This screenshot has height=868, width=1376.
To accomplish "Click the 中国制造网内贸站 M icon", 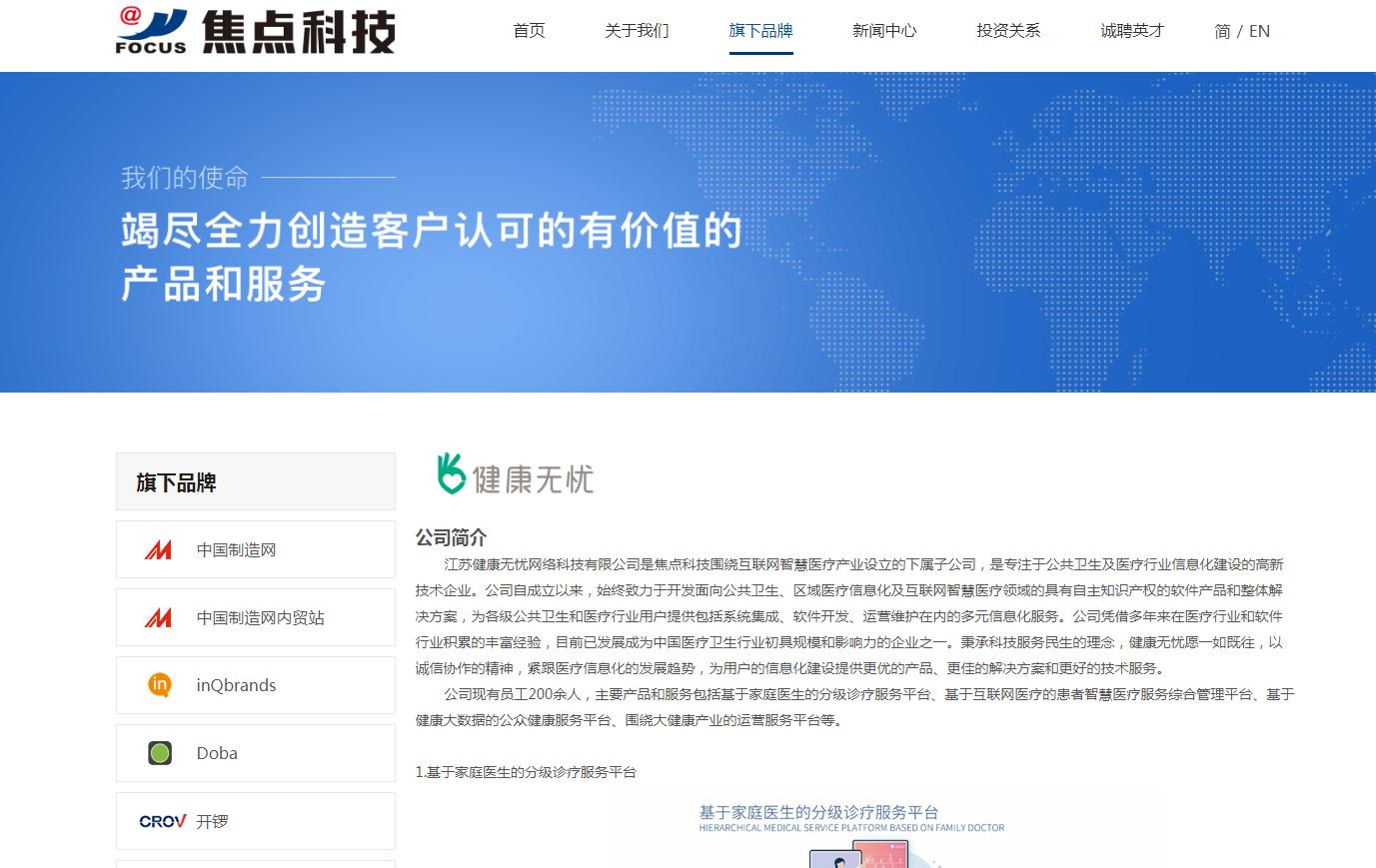I will (160, 617).
